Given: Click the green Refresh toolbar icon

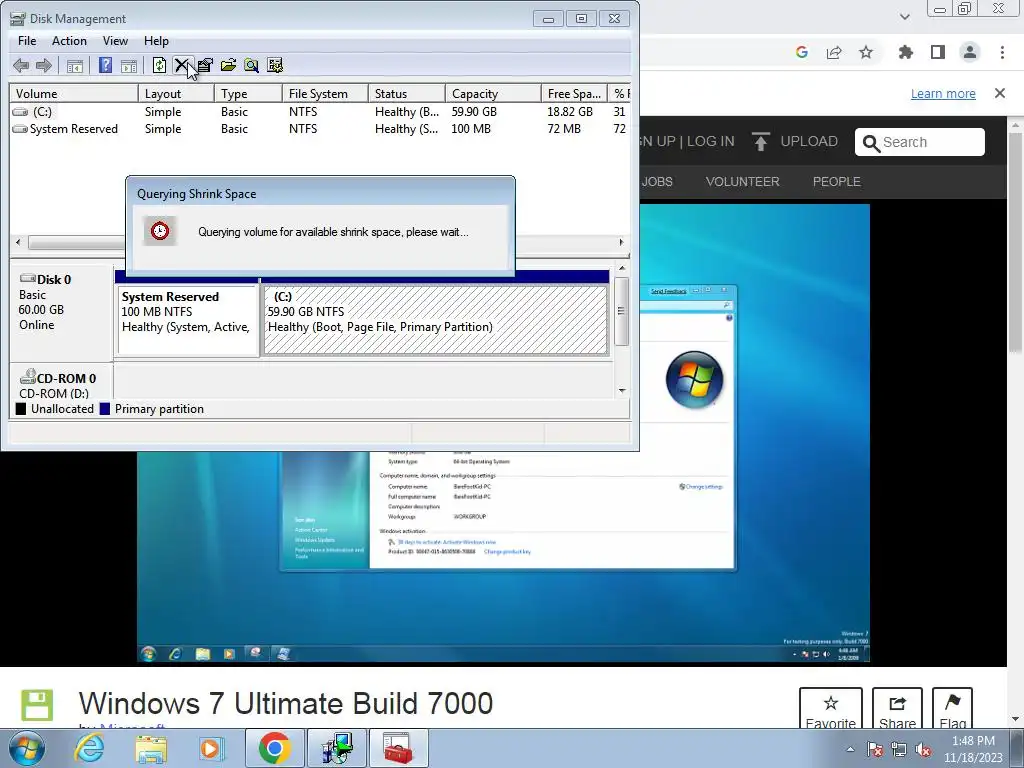Looking at the screenshot, I should pyautogui.click(x=159, y=65).
